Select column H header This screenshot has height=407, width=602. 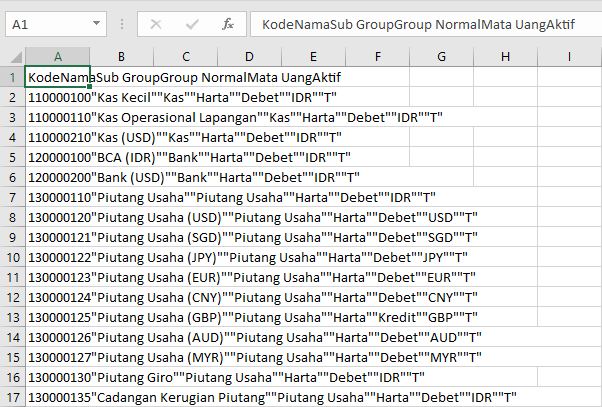(x=504, y=56)
